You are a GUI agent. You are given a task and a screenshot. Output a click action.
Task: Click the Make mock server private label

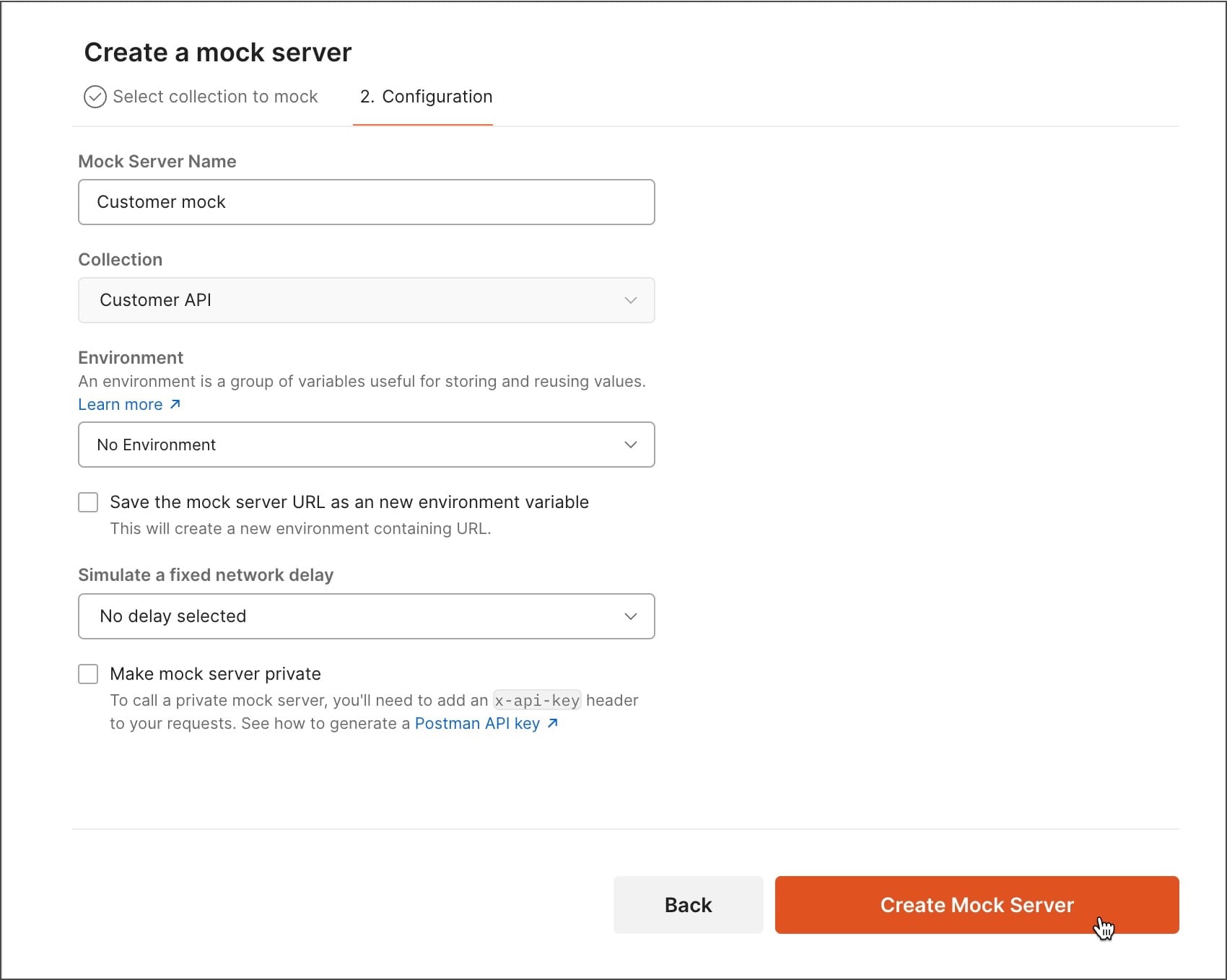[215, 674]
